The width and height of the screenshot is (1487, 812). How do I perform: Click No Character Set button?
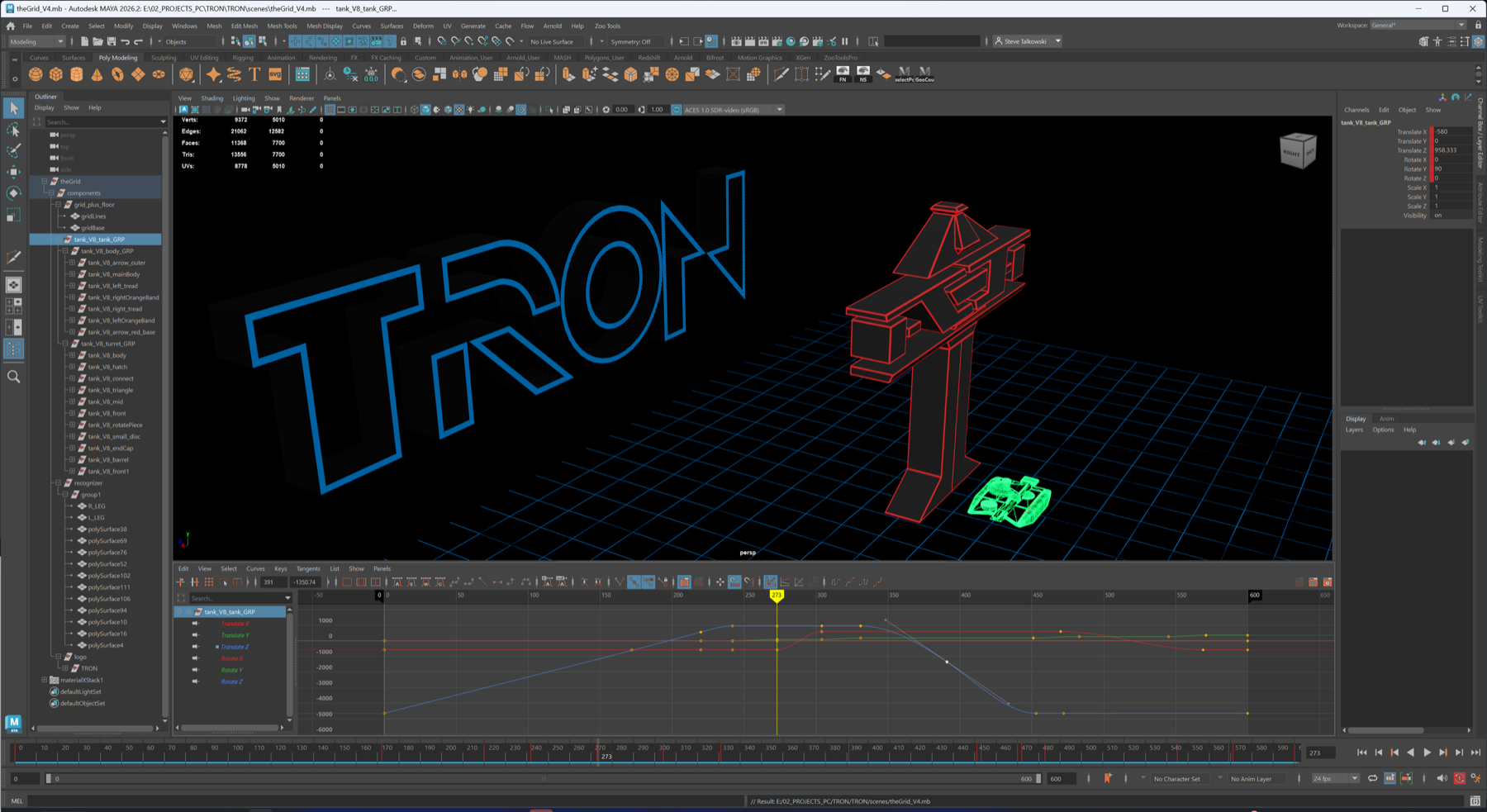tap(1176, 778)
